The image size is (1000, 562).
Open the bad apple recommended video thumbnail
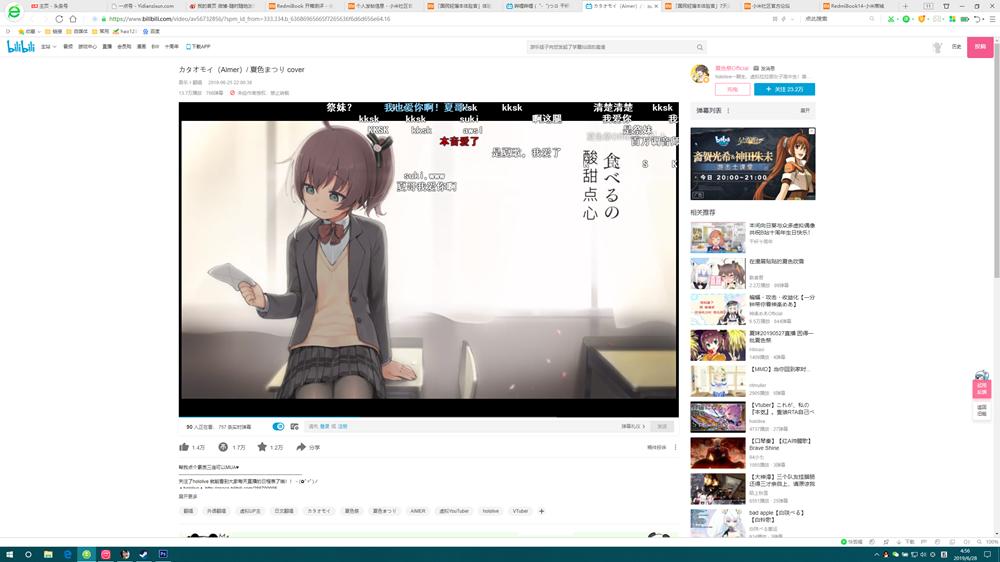[x=717, y=523]
